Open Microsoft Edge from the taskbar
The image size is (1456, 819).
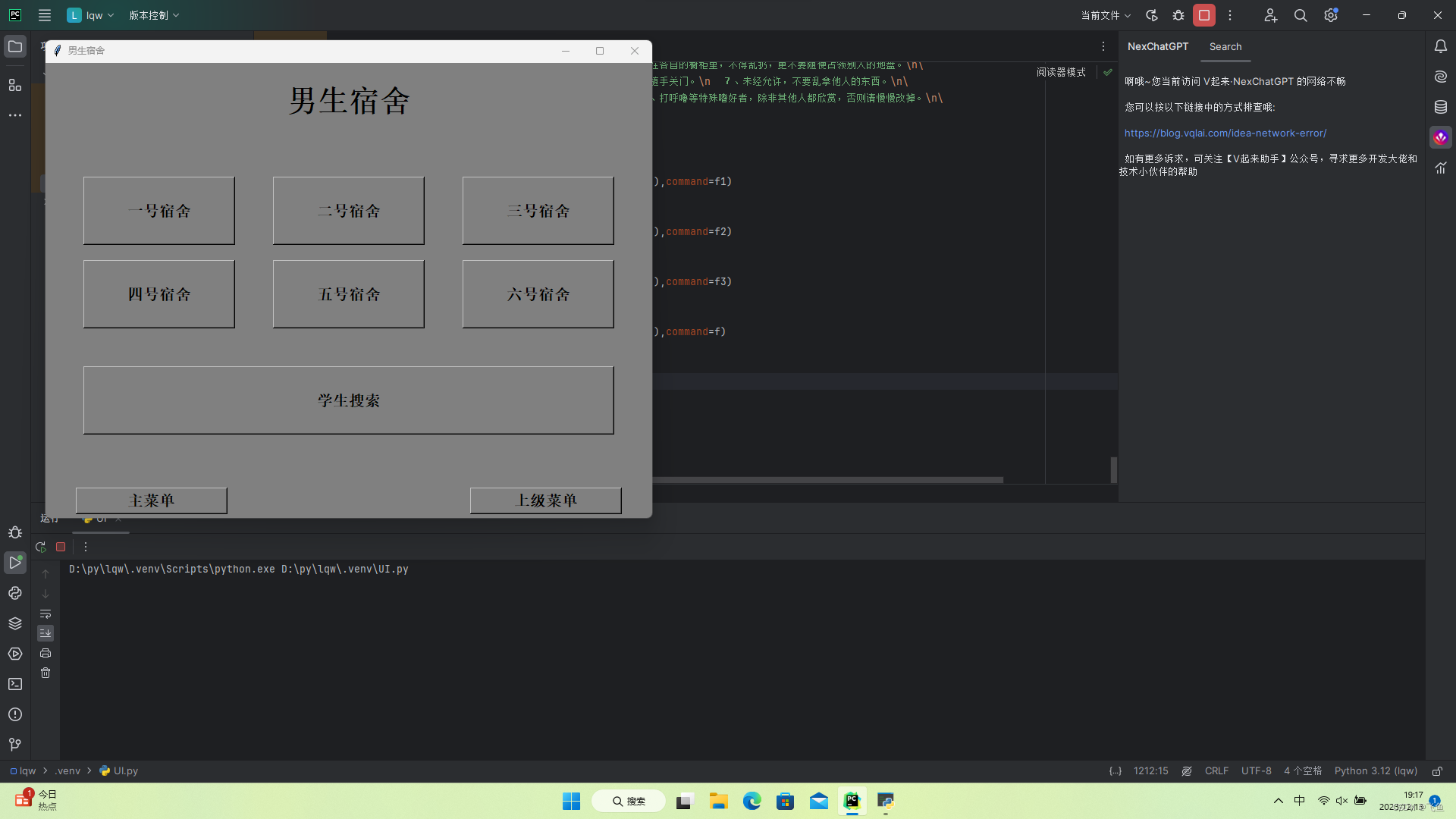[752, 801]
